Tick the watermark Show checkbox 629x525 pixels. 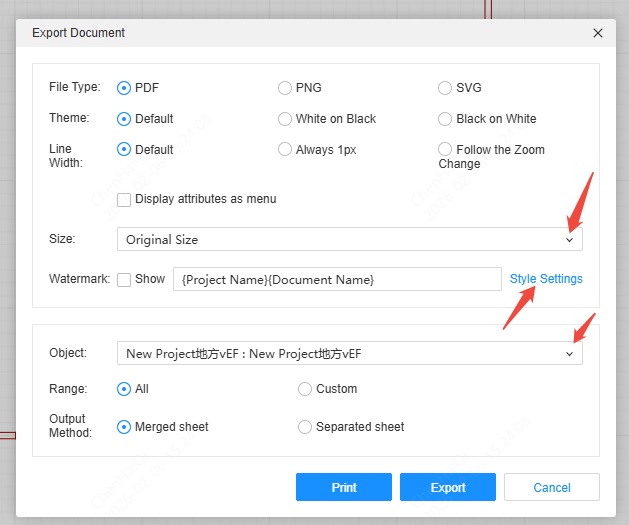click(x=125, y=279)
